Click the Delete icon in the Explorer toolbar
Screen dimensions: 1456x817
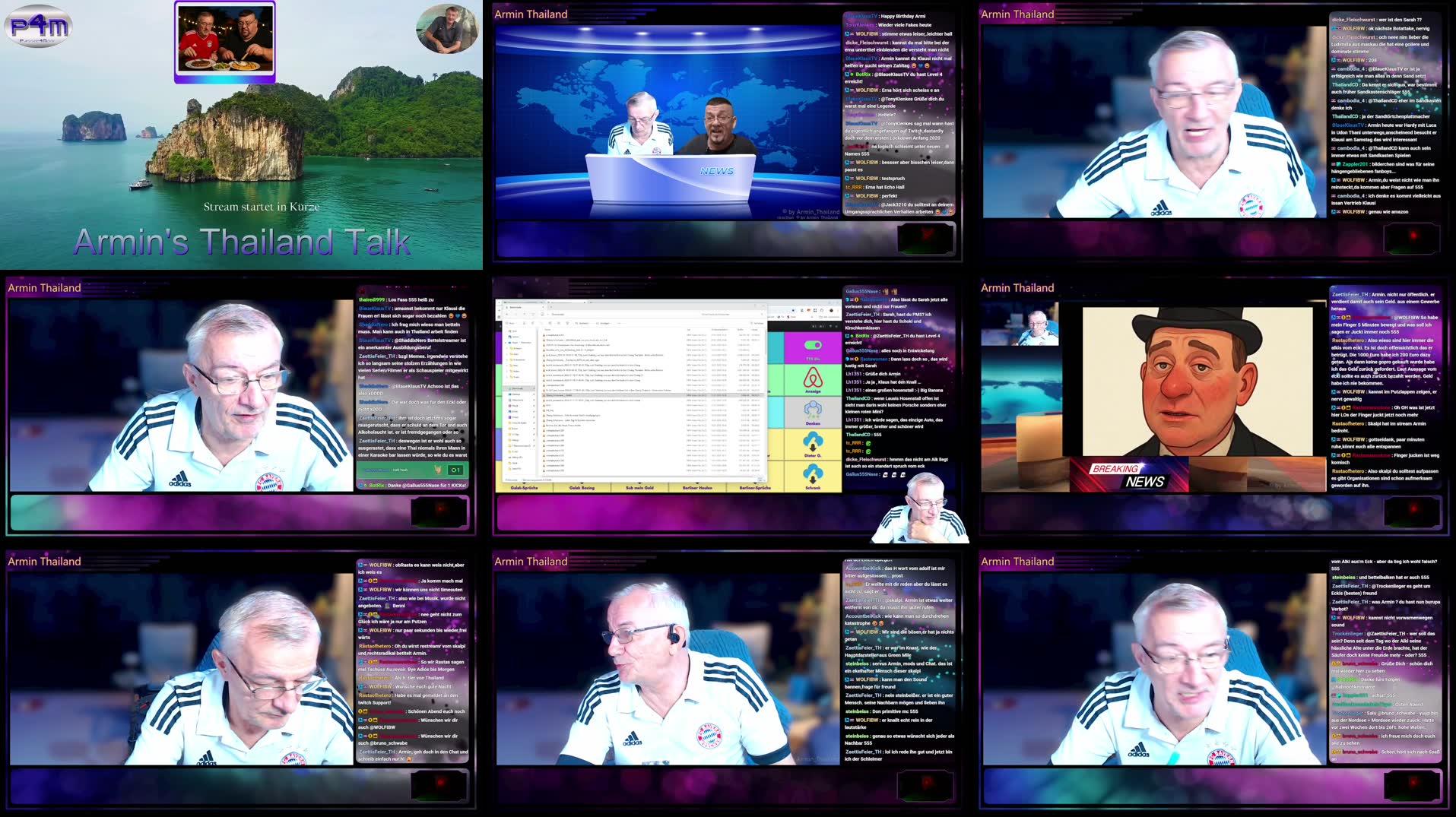point(566,323)
